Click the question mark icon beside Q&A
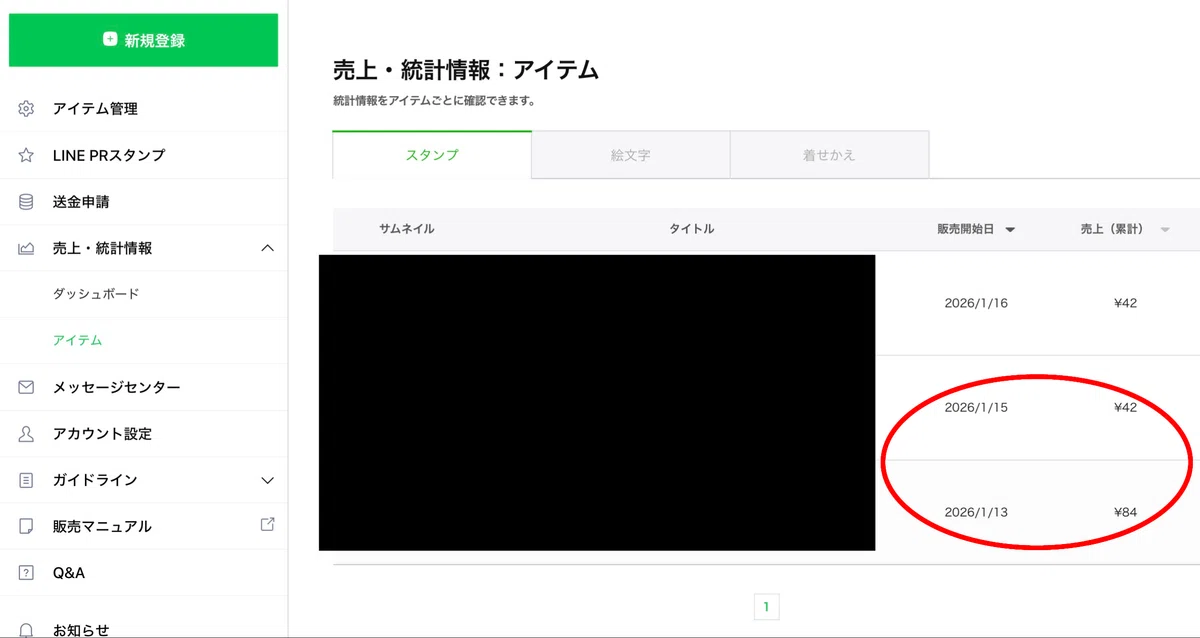Screen dimensions: 1200x638 pyautogui.click(x=26, y=573)
